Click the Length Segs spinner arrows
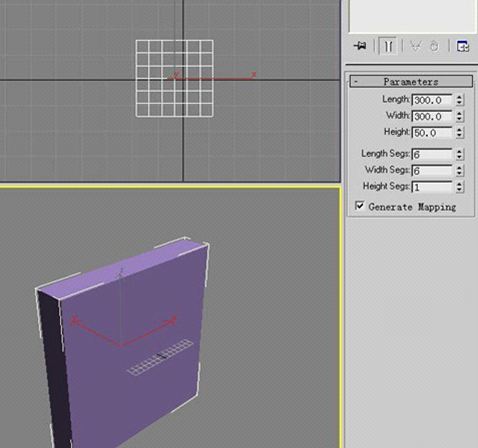The image size is (478, 448). [x=460, y=154]
